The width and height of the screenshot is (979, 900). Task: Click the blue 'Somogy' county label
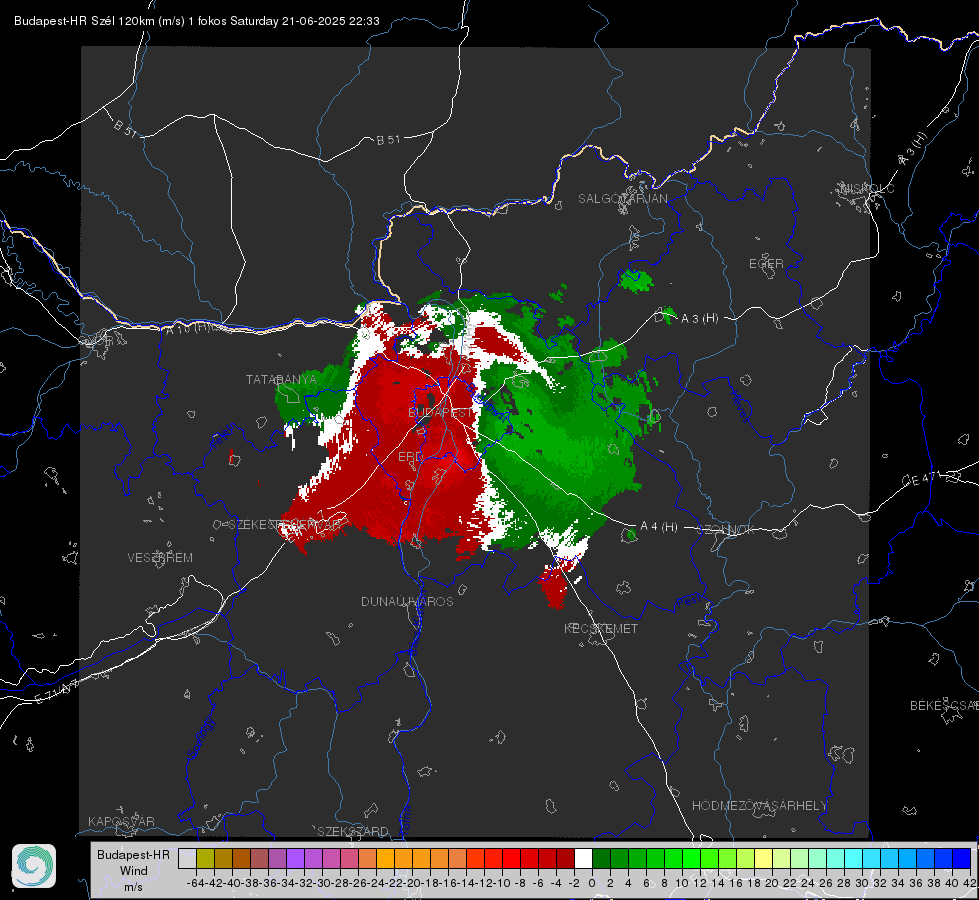pos(200,738)
